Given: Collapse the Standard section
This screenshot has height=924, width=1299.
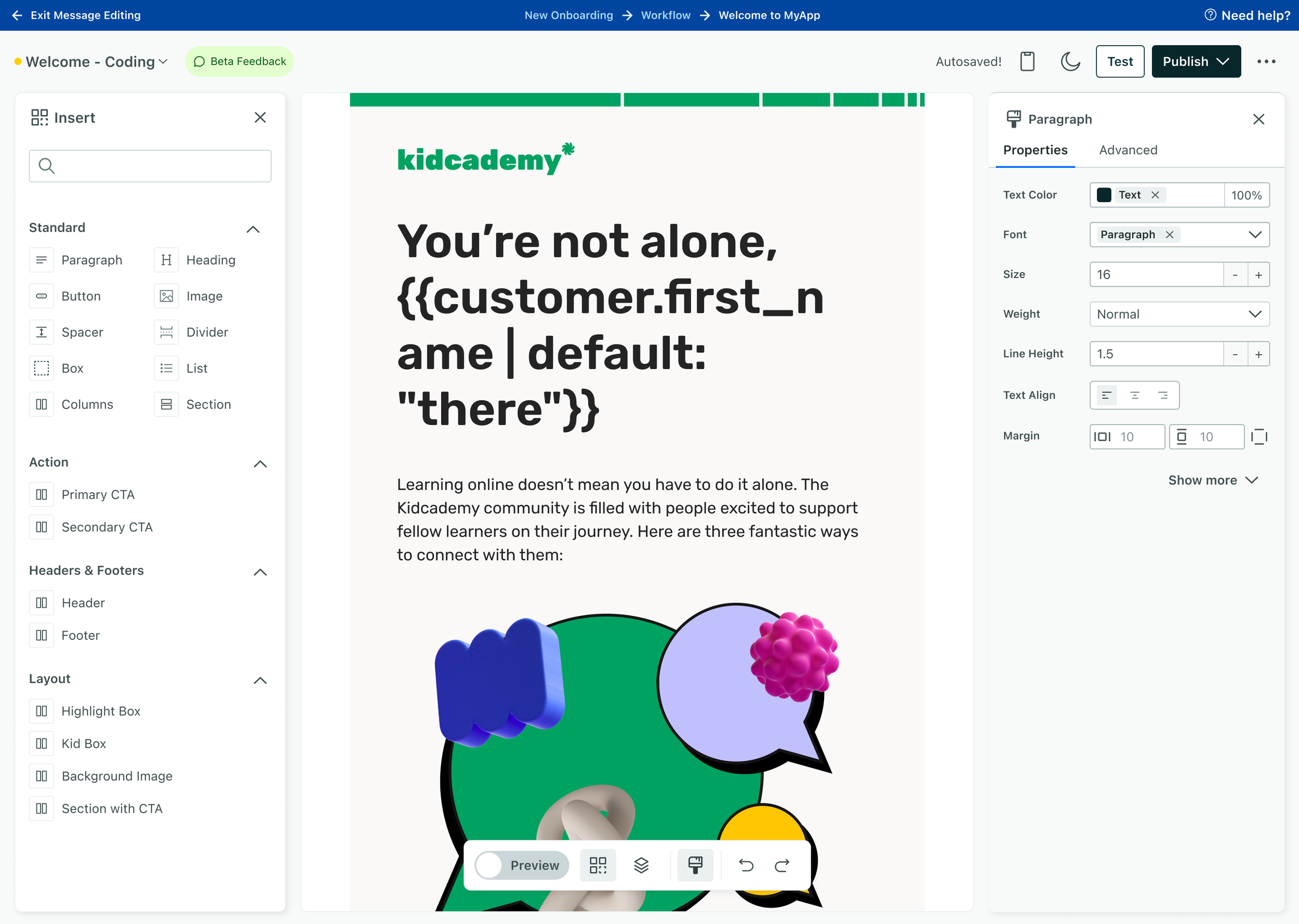Looking at the screenshot, I should (x=253, y=229).
